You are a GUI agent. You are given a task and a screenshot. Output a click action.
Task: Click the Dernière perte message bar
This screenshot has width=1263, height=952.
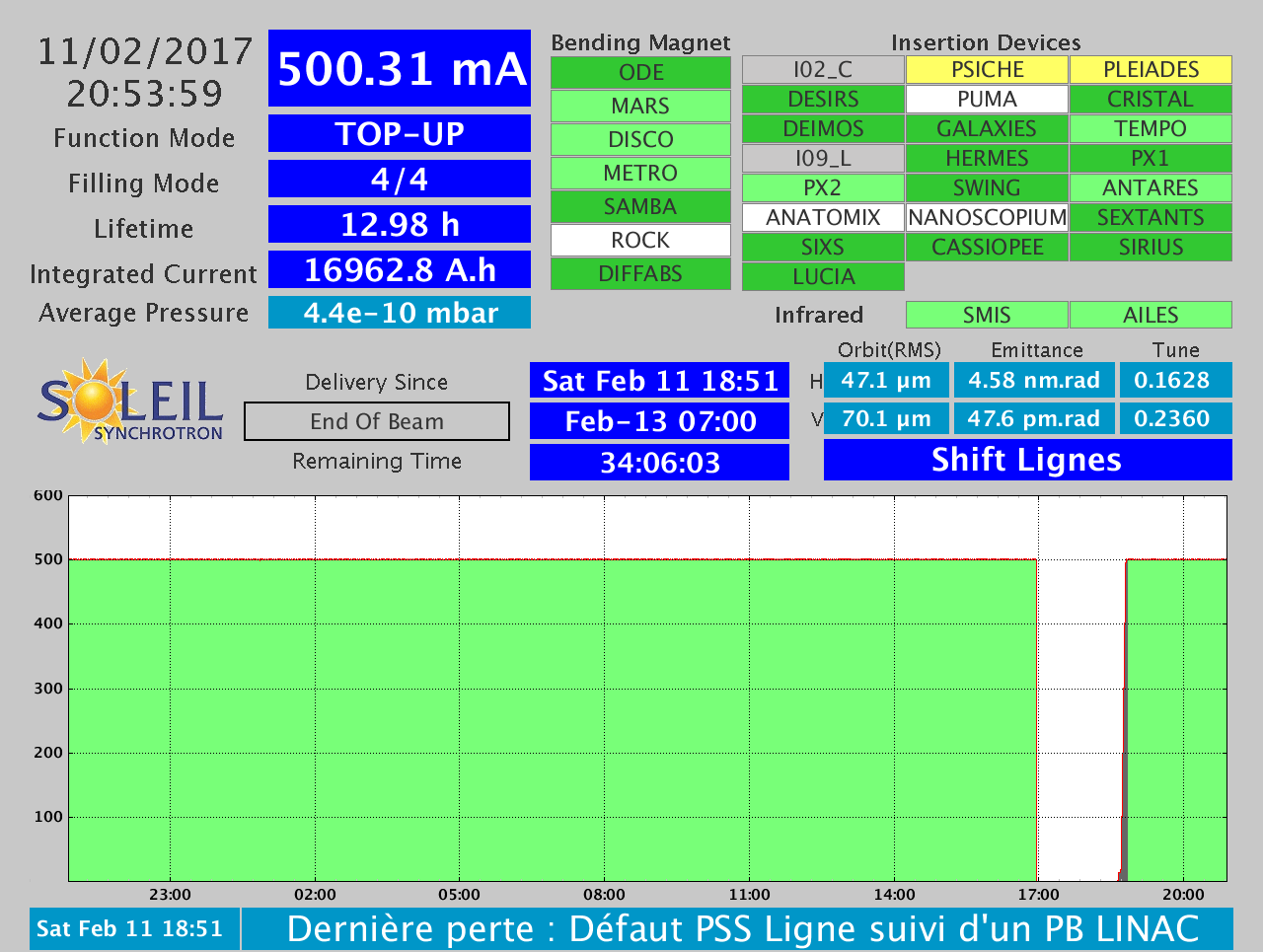737,928
